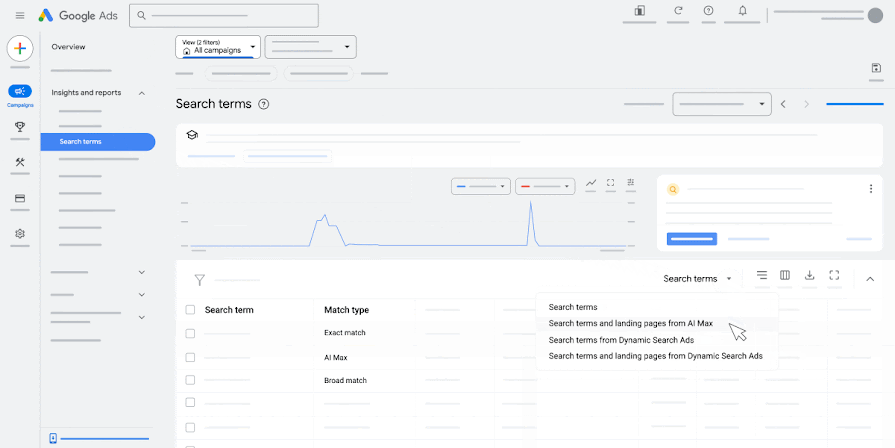Open the Campaigns megaphone icon
This screenshot has width=895, height=448.
click(20, 91)
